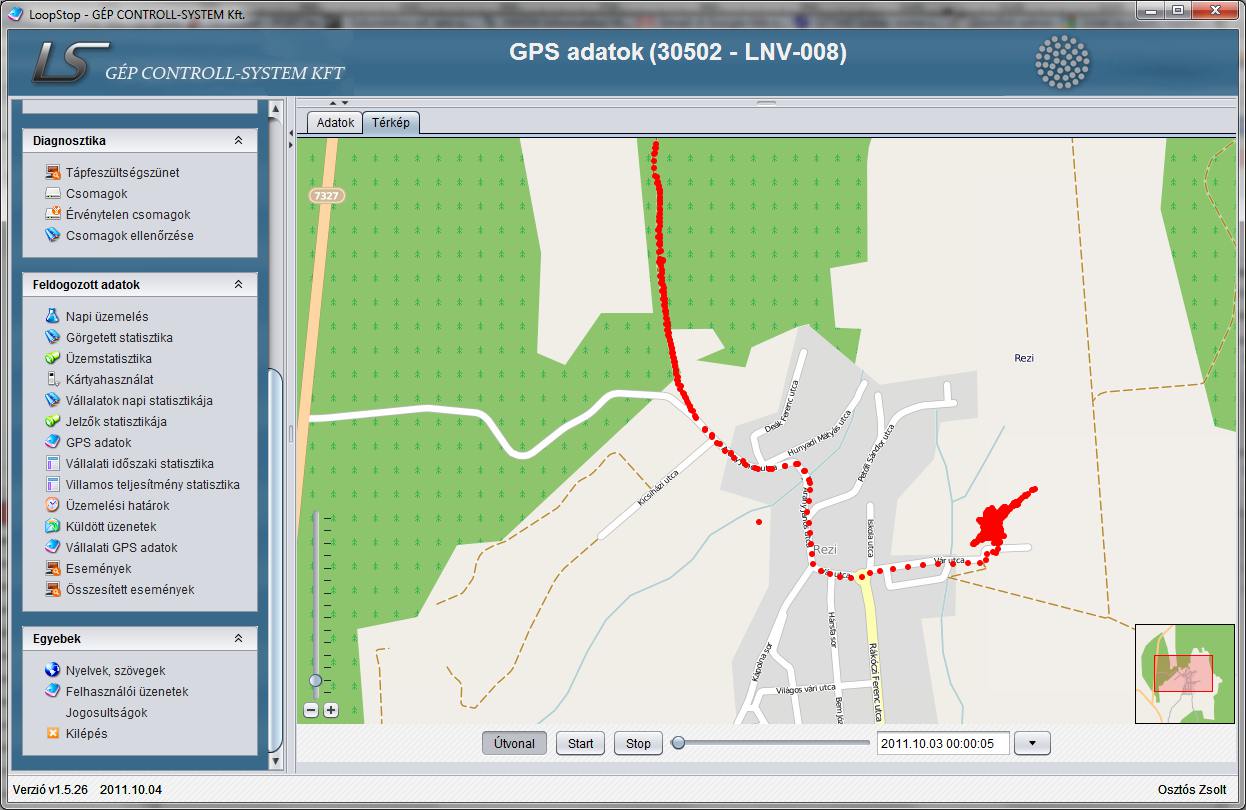Open Nyelvek, szövegek globe icon
Viewport: 1246px width, 810px height.
pyautogui.click(x=54, y=671)
